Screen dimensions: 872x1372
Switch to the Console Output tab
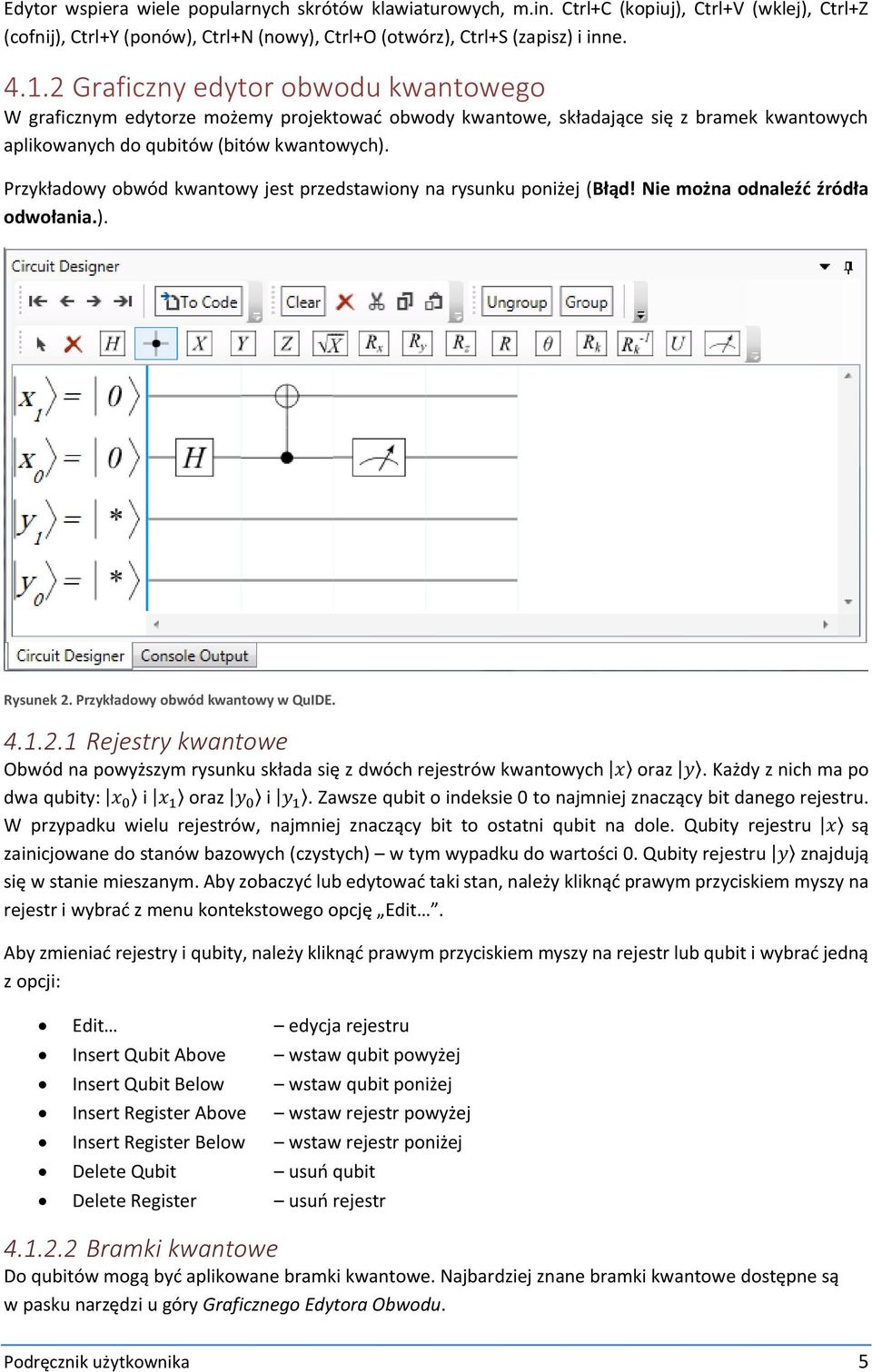(194, 656)
